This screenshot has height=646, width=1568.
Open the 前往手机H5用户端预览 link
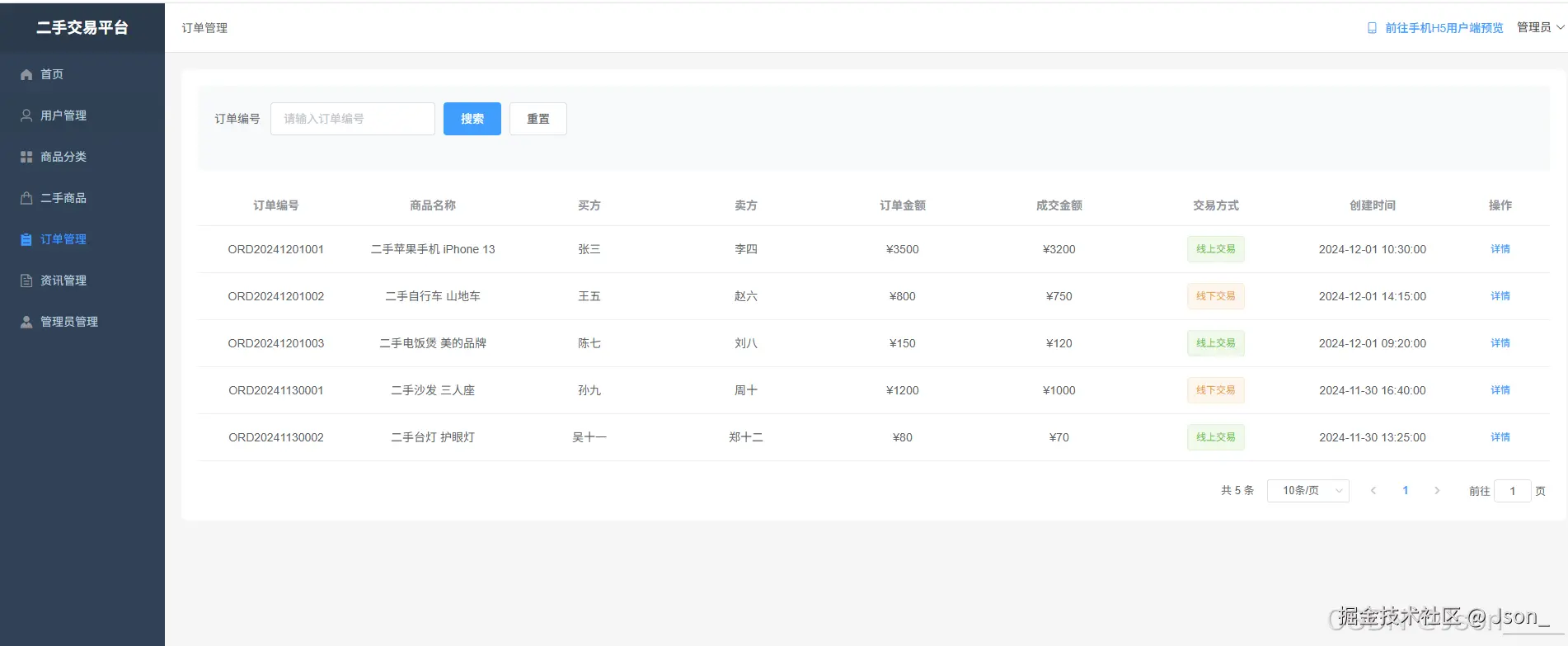point(1444,28)
